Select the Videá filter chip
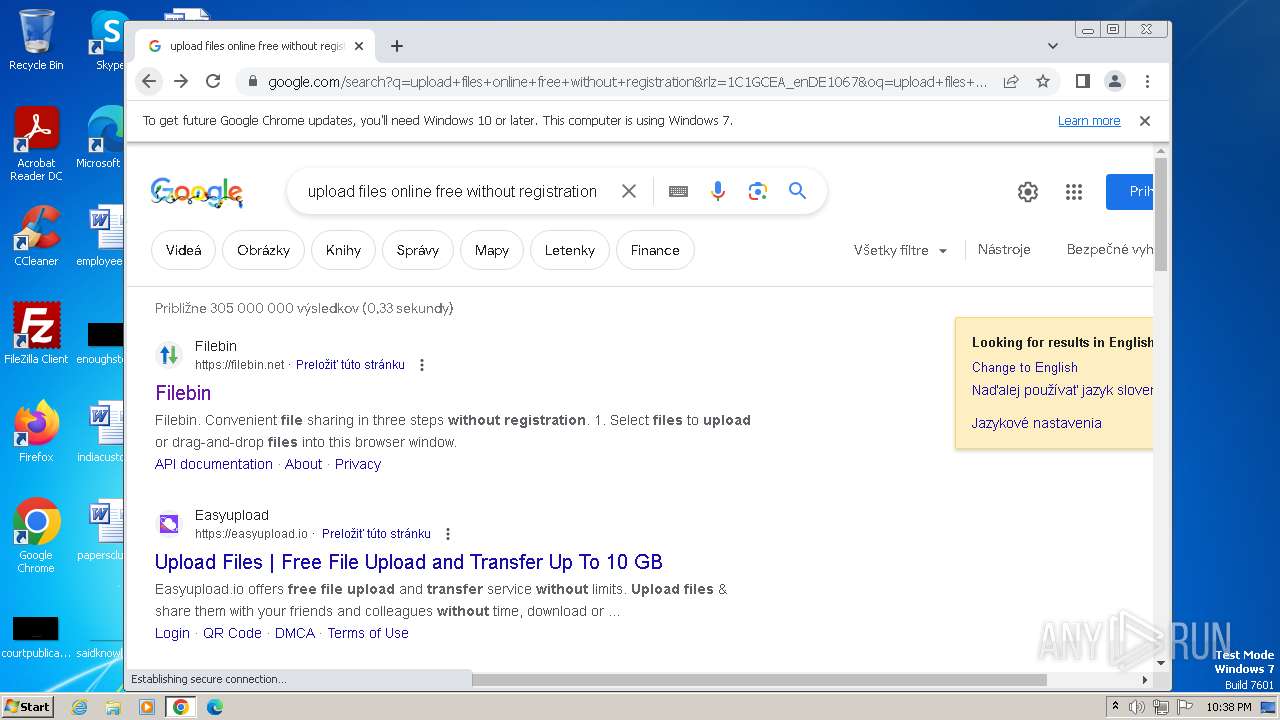The image size is (1280, 720). pos(183,250)
